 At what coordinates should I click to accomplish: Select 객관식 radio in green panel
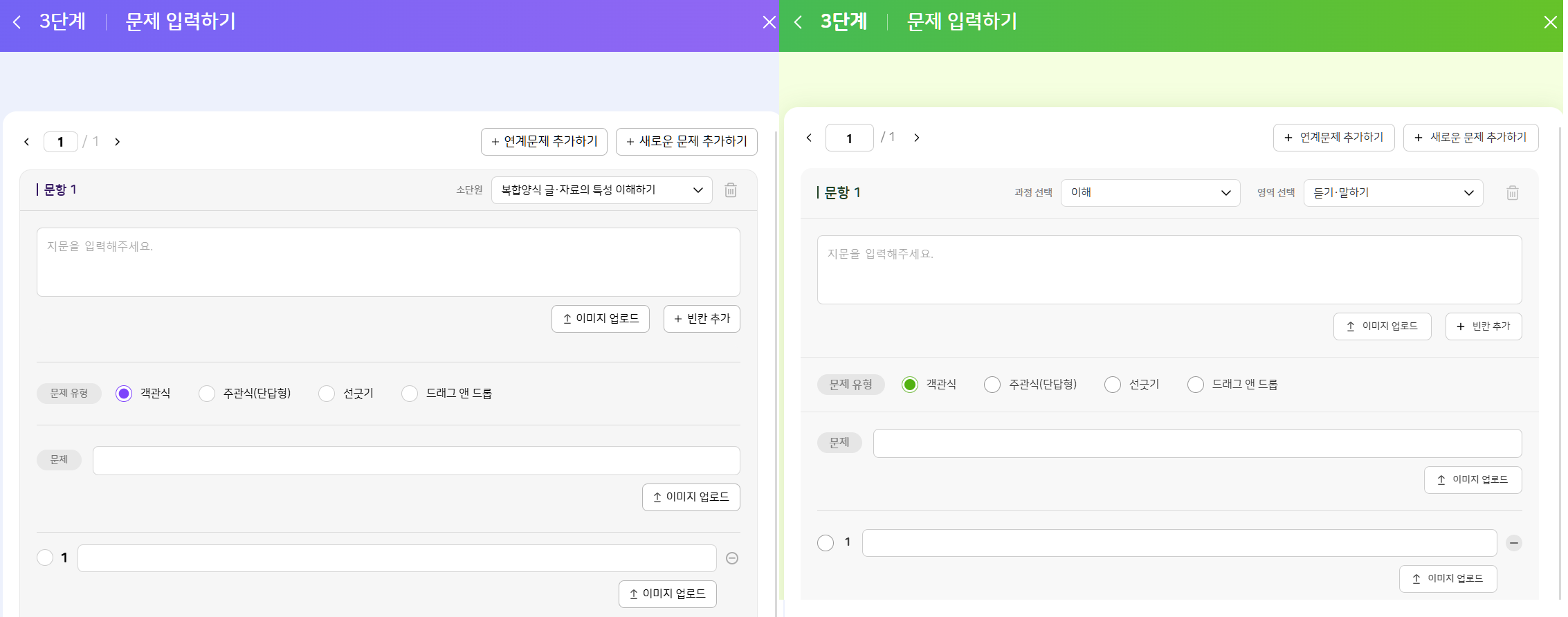pos(910,385)
